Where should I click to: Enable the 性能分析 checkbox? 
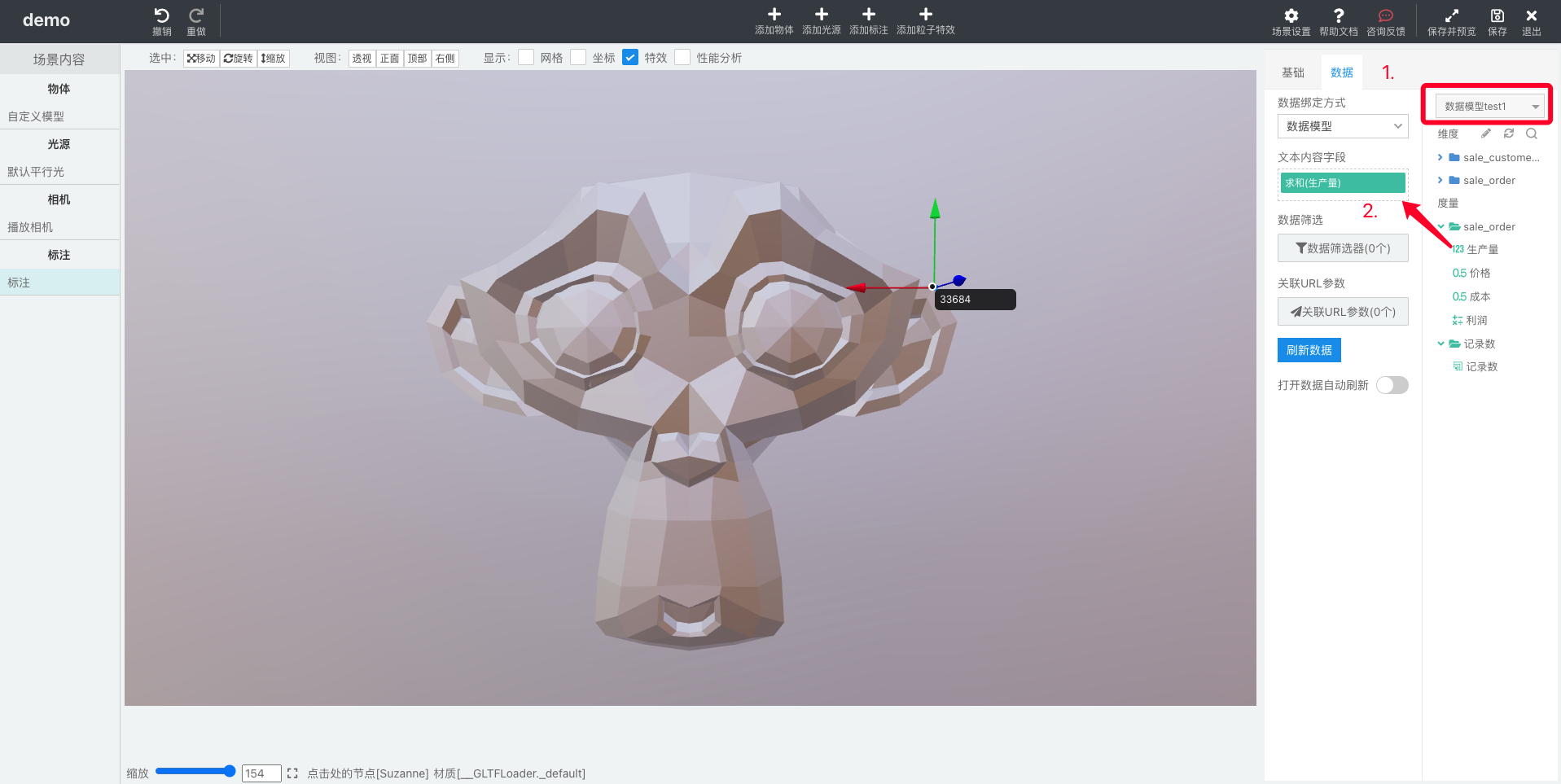pyautogui.click(x=682, y=57)
